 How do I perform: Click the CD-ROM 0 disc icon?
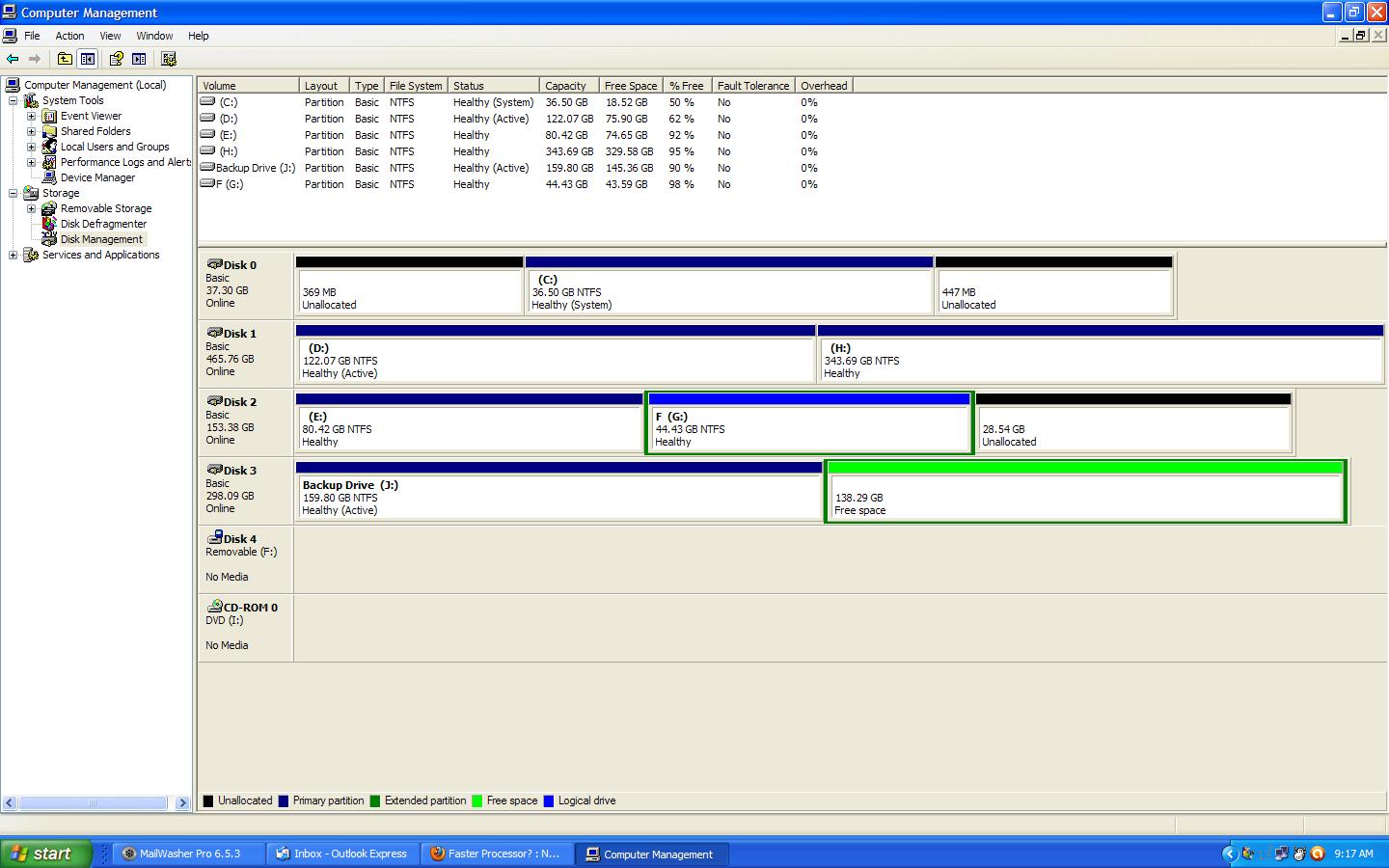tap(214, 607)
